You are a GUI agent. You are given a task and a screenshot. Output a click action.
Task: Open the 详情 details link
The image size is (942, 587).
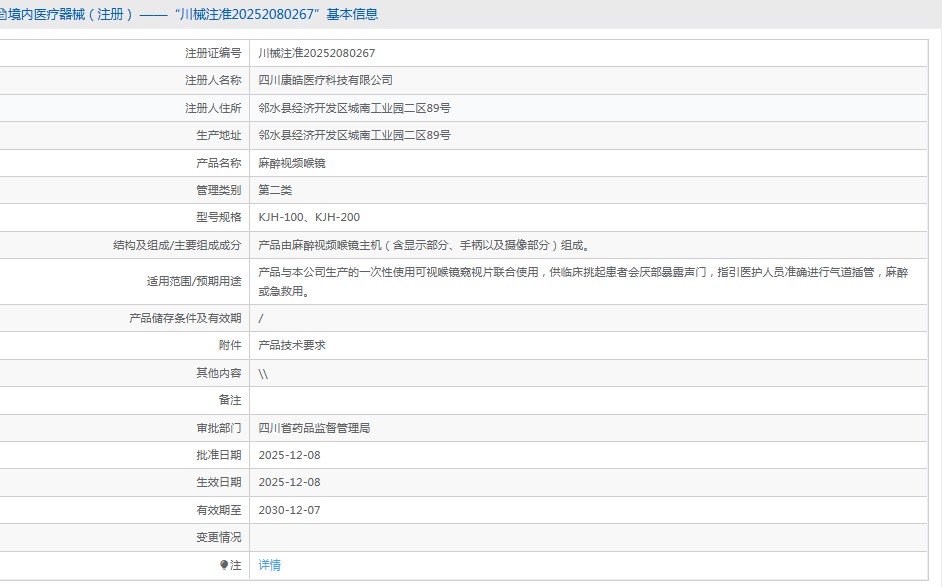269,565
